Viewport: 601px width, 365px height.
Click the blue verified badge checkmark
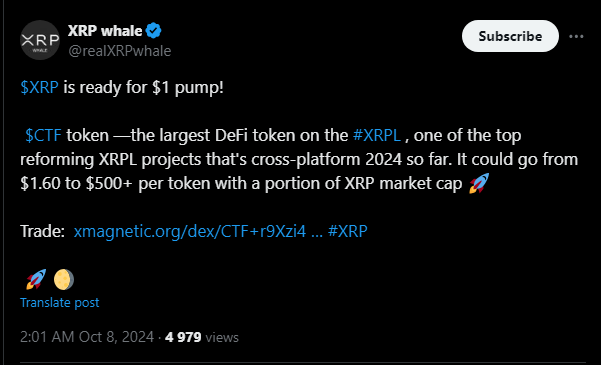point(154,31)
